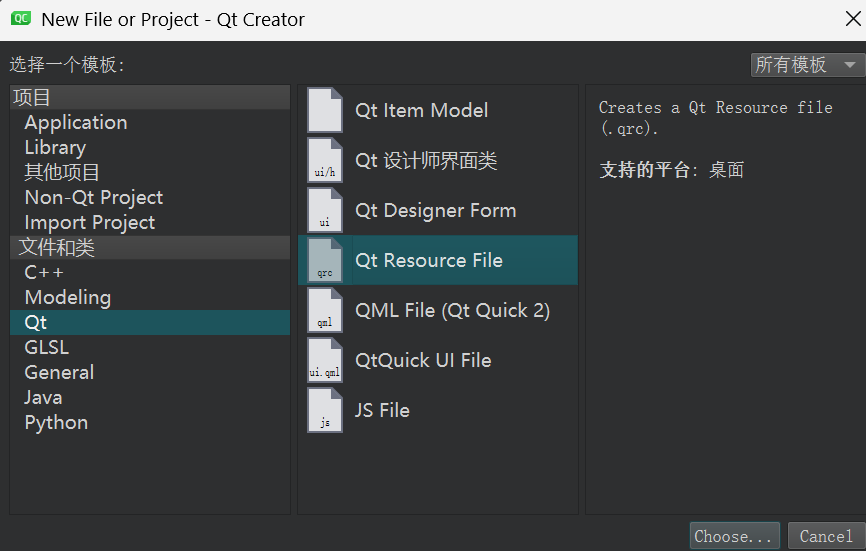Click the Qt Creator logo in title bar
The width and height of the screenshot is (866, 551).
pos(21,19)
